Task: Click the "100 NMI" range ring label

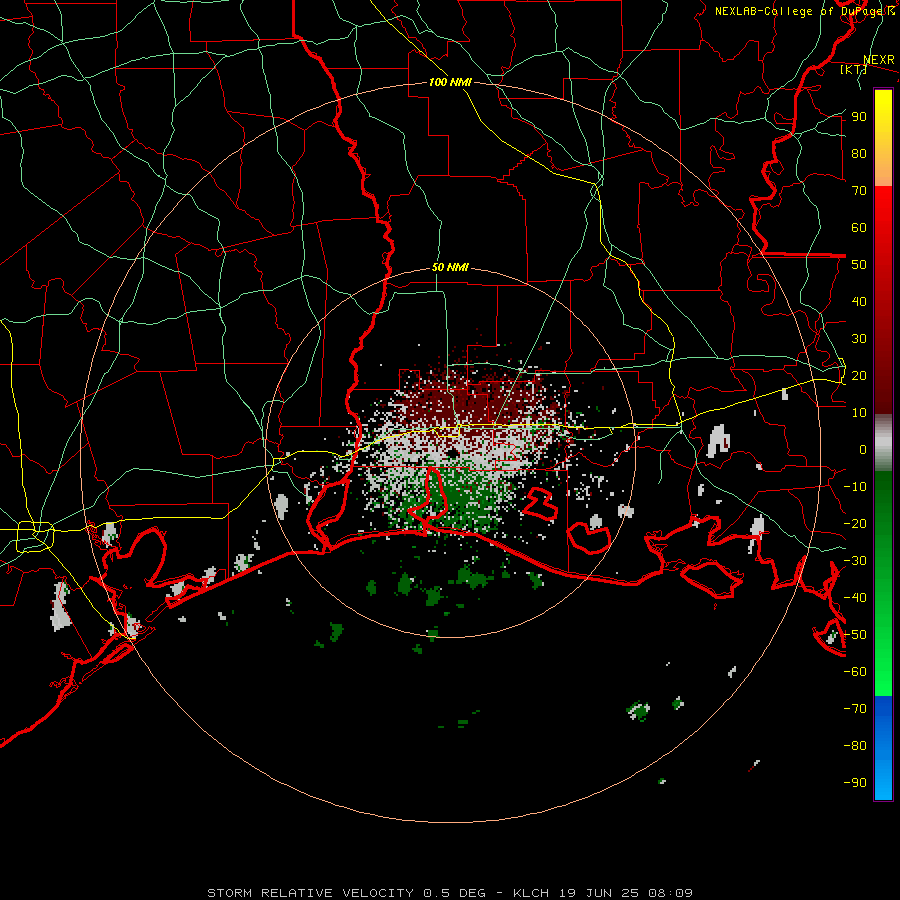Action: coord(450,82)
